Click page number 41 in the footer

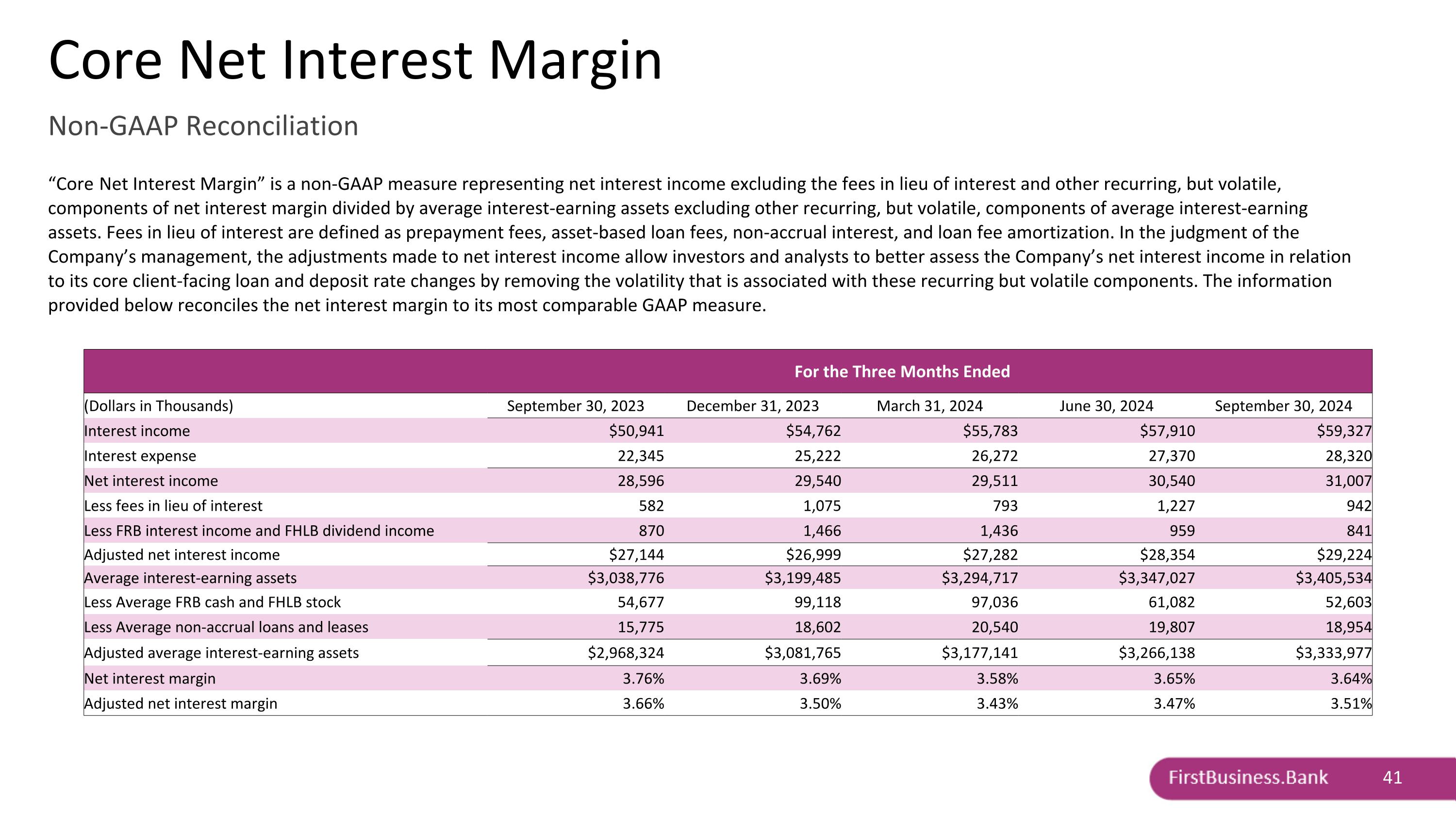pyautogui.click(x=1392, y=778)
